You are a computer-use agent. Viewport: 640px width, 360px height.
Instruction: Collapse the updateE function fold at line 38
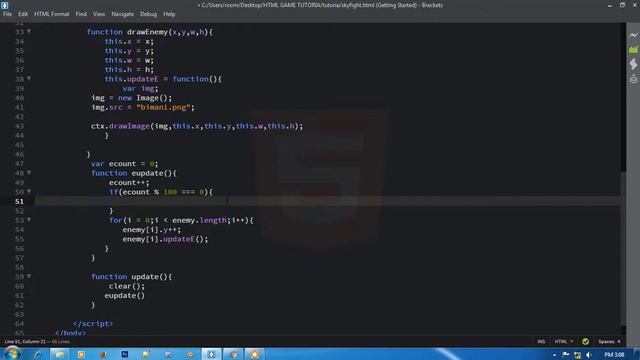coord(29,78)
